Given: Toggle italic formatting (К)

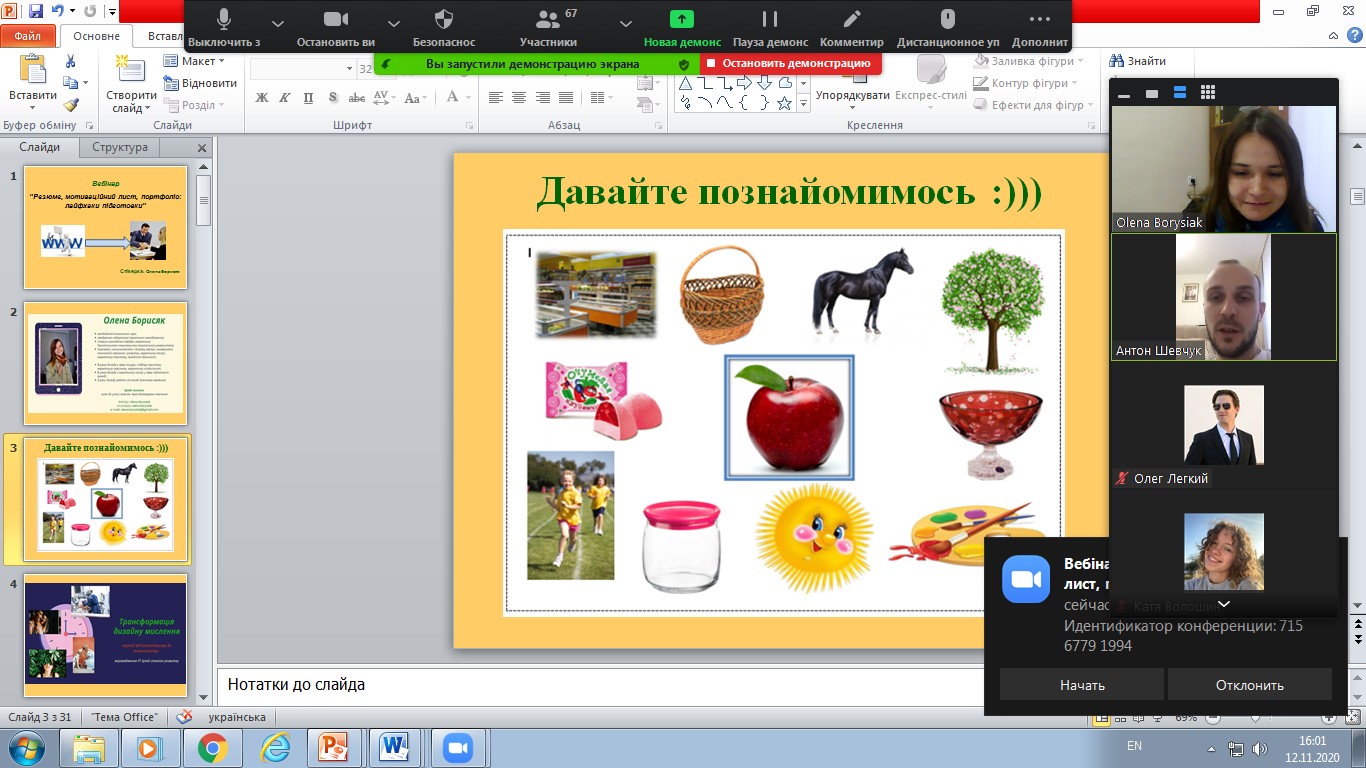Looking at the screenshot, I should click(285, 97).
